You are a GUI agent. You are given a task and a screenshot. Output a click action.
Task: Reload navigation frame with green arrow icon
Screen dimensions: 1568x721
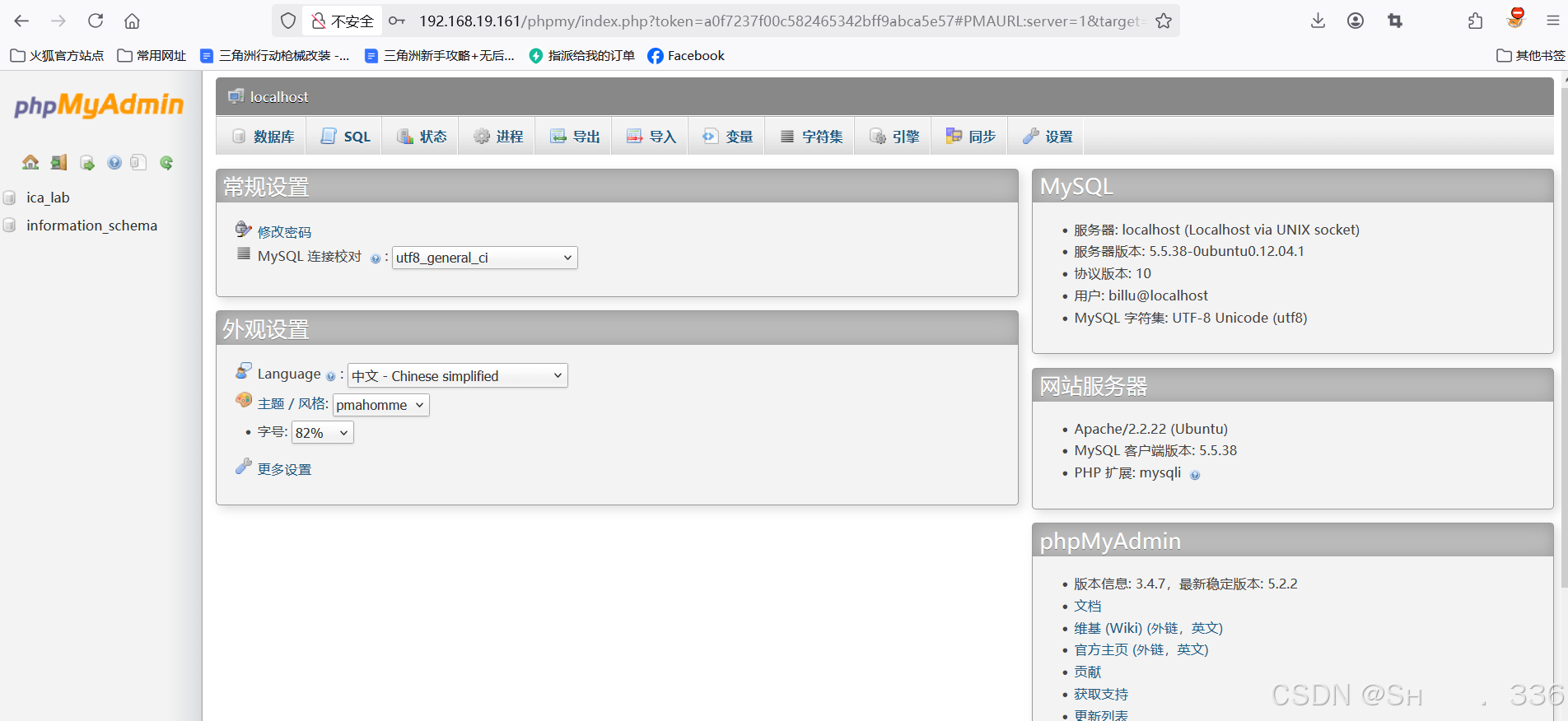coord(166,162)
